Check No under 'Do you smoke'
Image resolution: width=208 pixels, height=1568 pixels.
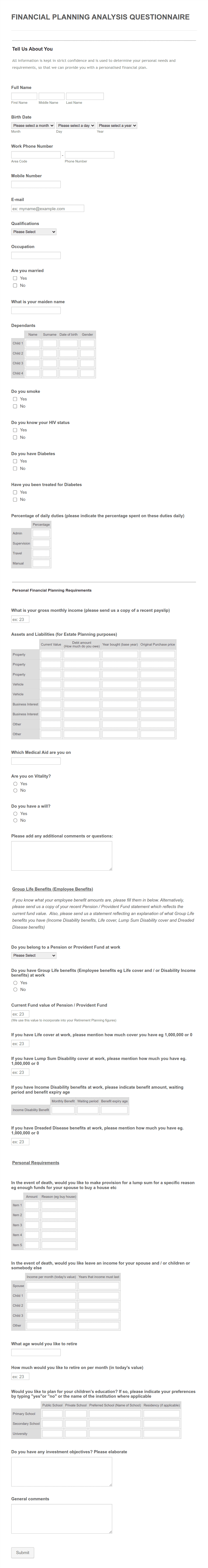[15, 407]
